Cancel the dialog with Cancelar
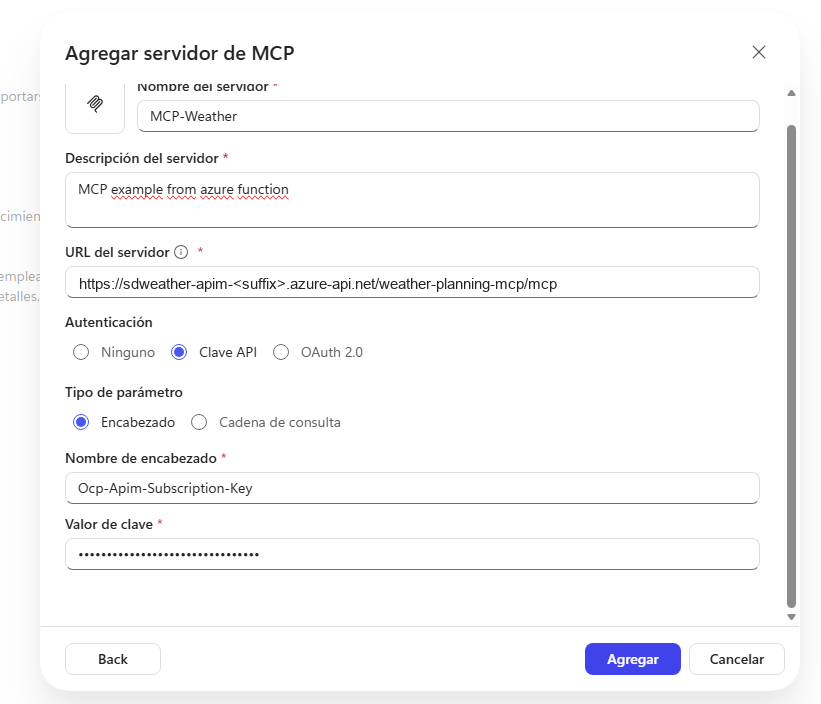This screenshot has width=821, height=704. tap(737, 659)
